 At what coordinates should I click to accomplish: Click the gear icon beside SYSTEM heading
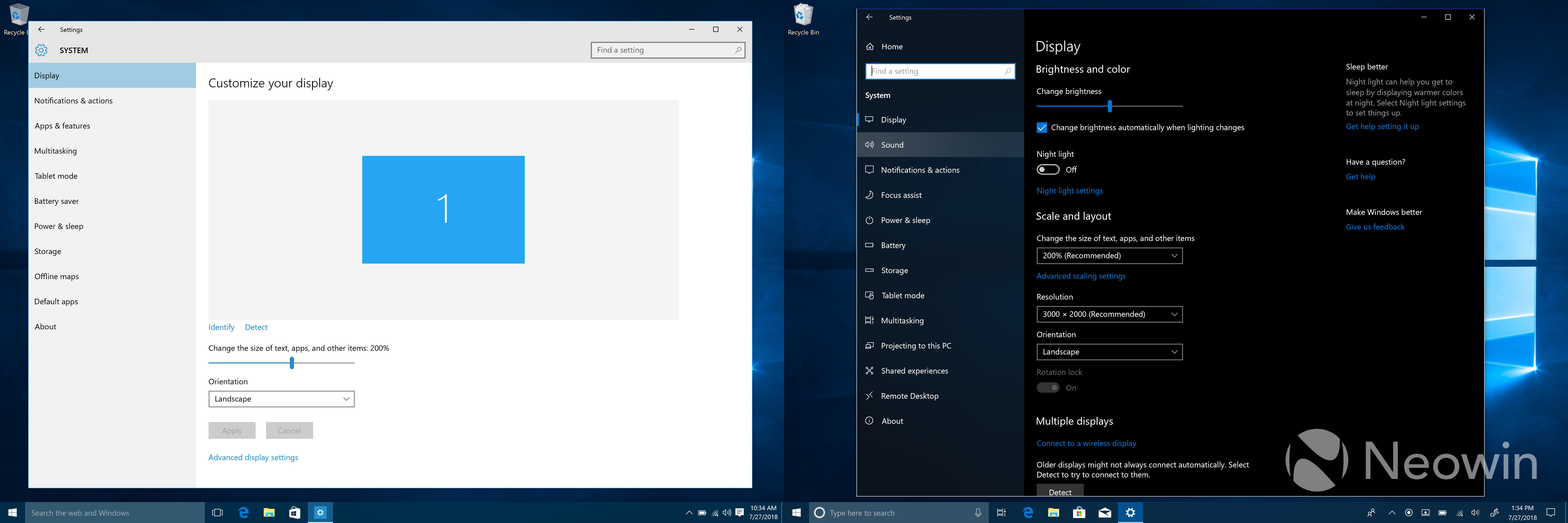(41, 50)
